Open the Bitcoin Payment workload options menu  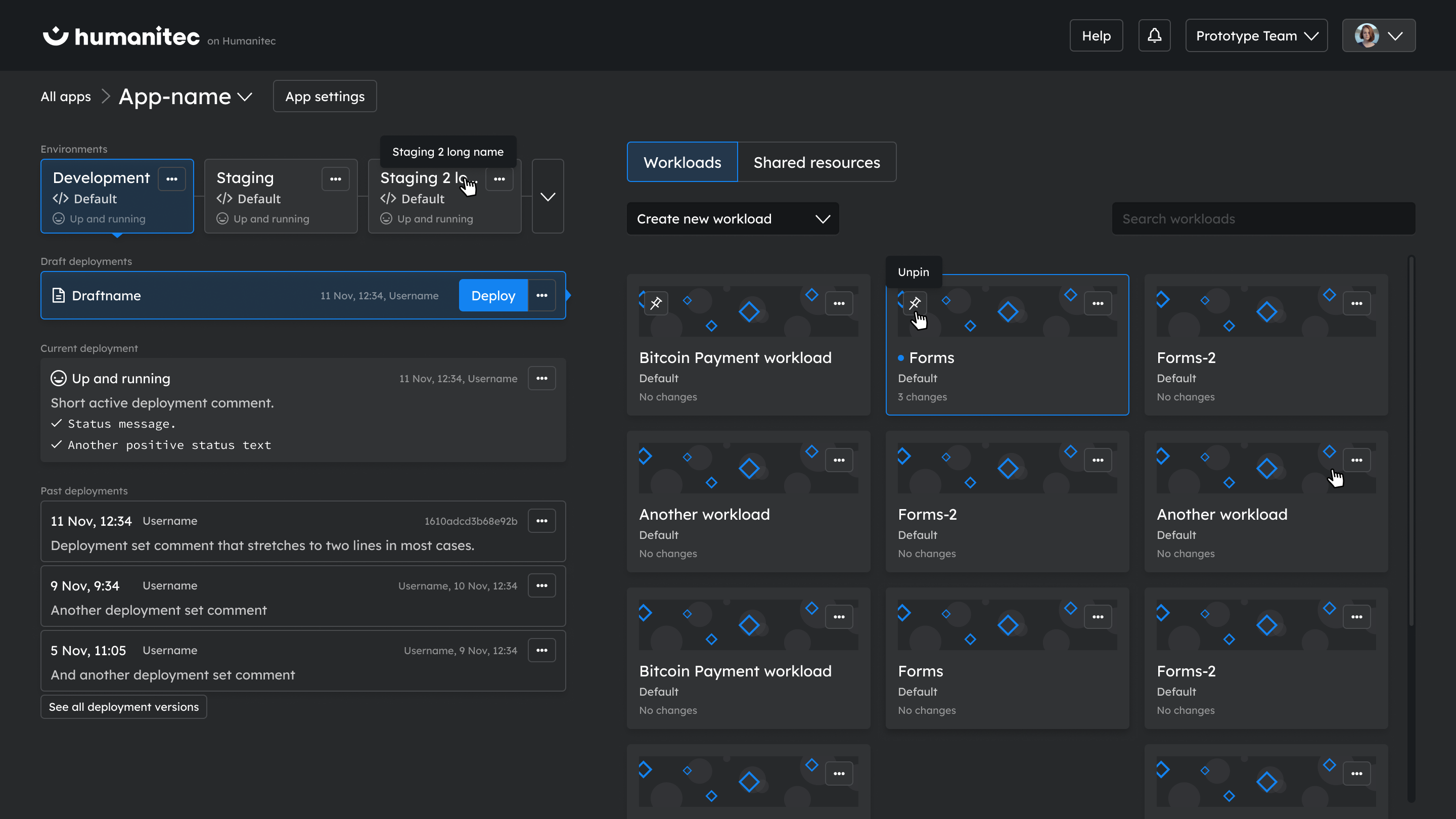coord(839,303)
